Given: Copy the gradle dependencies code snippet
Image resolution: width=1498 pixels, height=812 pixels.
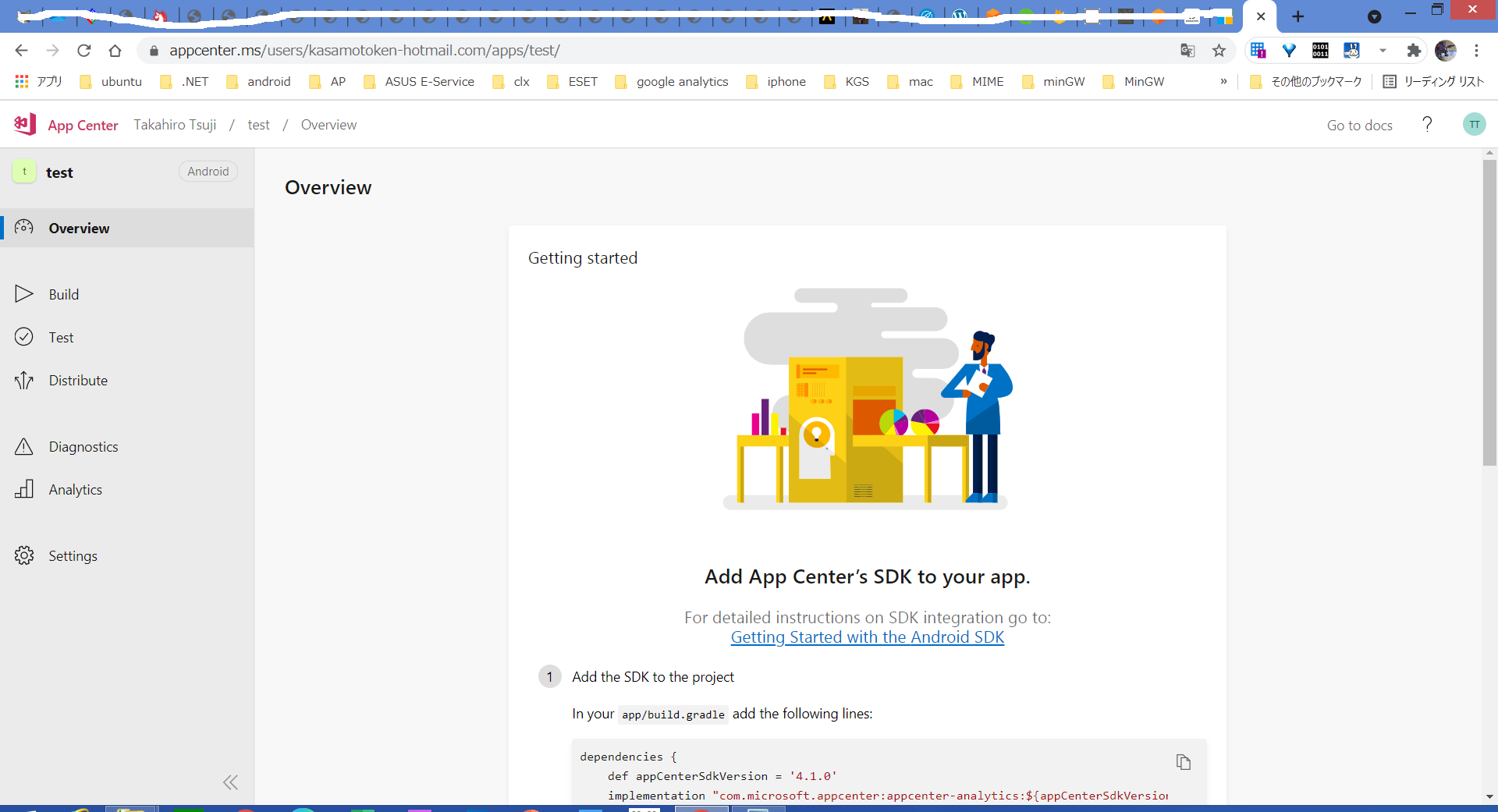Looking at the screenshot, I should tap(1184, 762).
